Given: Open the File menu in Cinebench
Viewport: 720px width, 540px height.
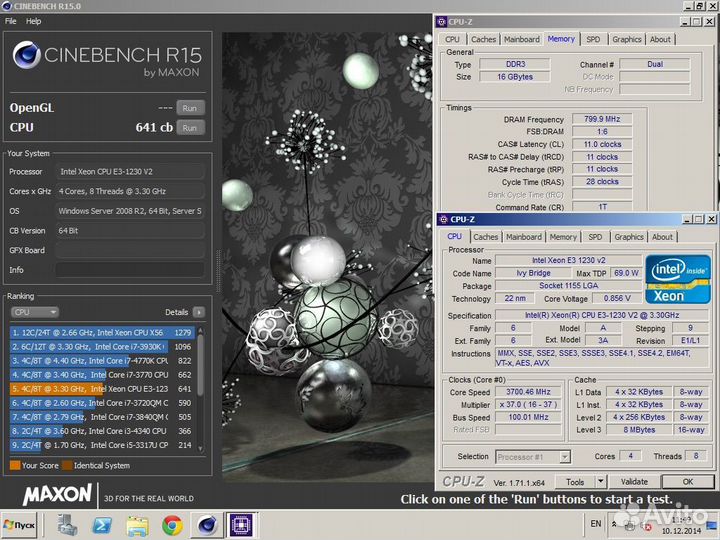Looking at the screenshot, I should (11, 21).
